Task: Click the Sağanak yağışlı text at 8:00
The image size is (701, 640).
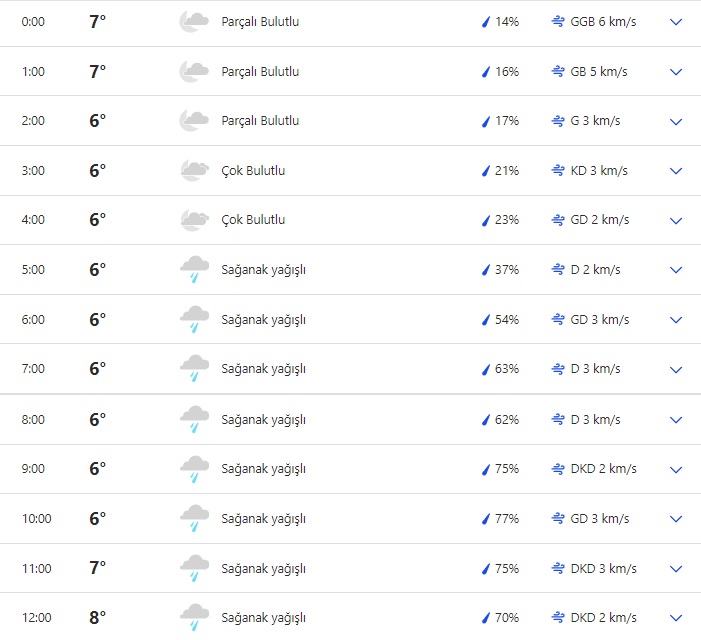Action: [263, 420]
